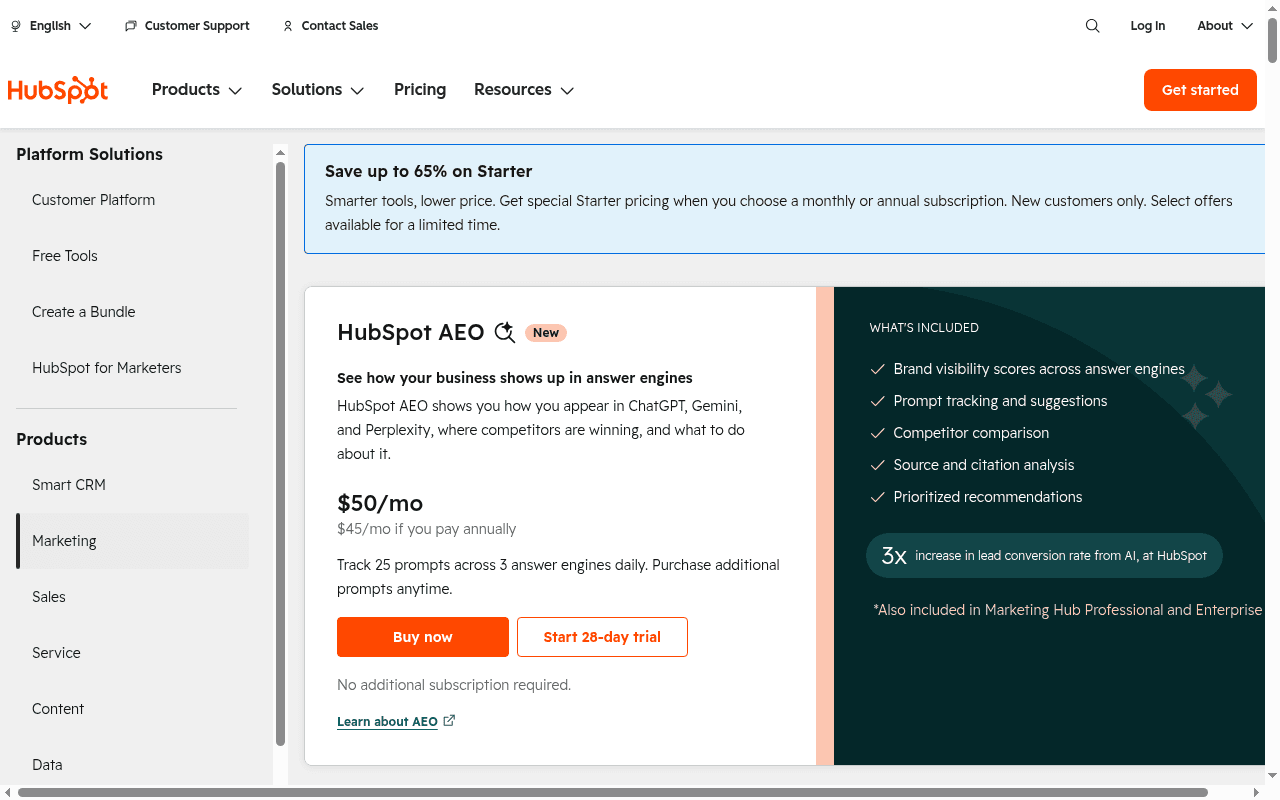
Task: Click the page vertical scrollbar thumb
Action: click(x=1273, y=38)
